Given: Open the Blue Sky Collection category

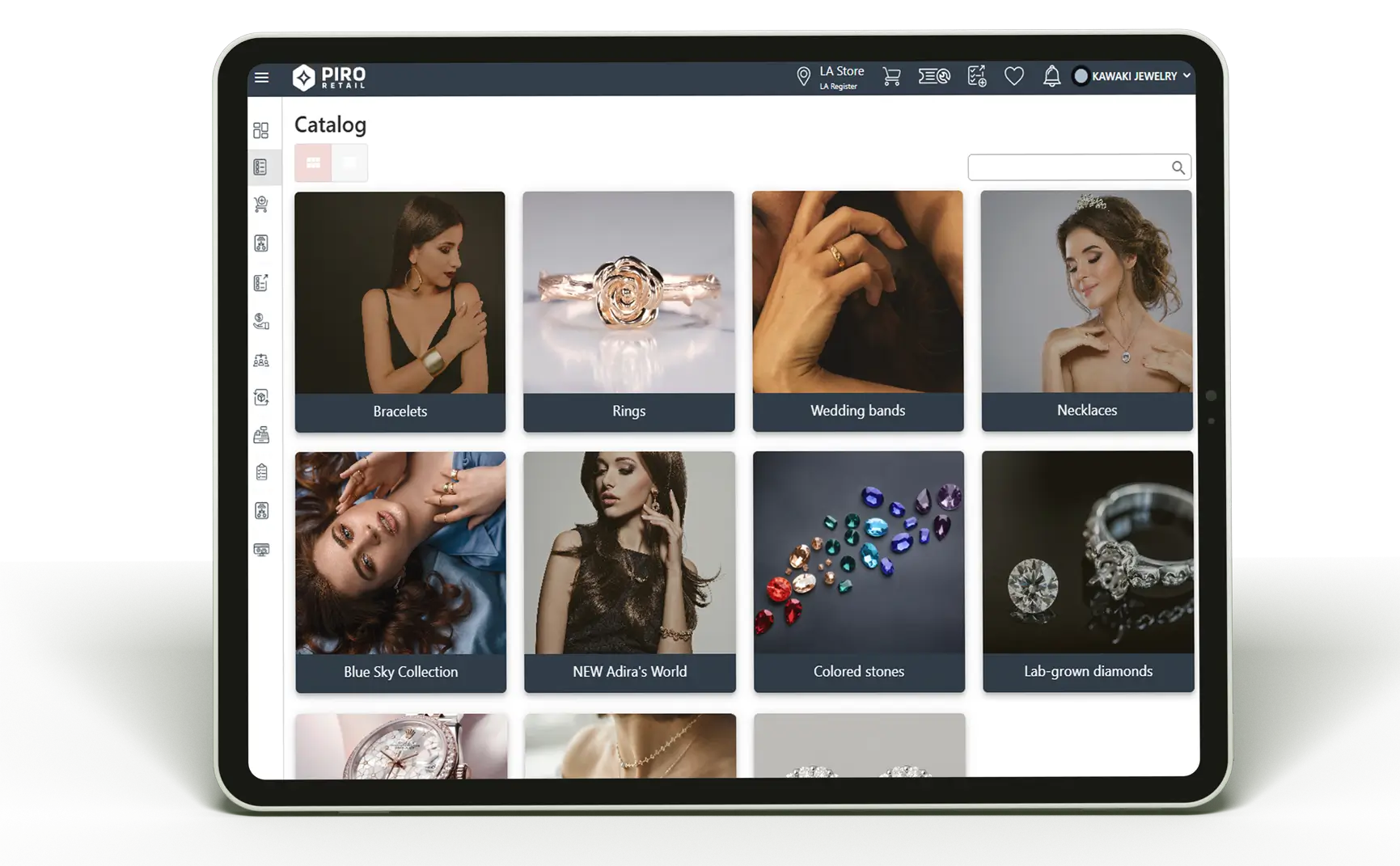Looking at the screenshot, I should tap(401, 572).
